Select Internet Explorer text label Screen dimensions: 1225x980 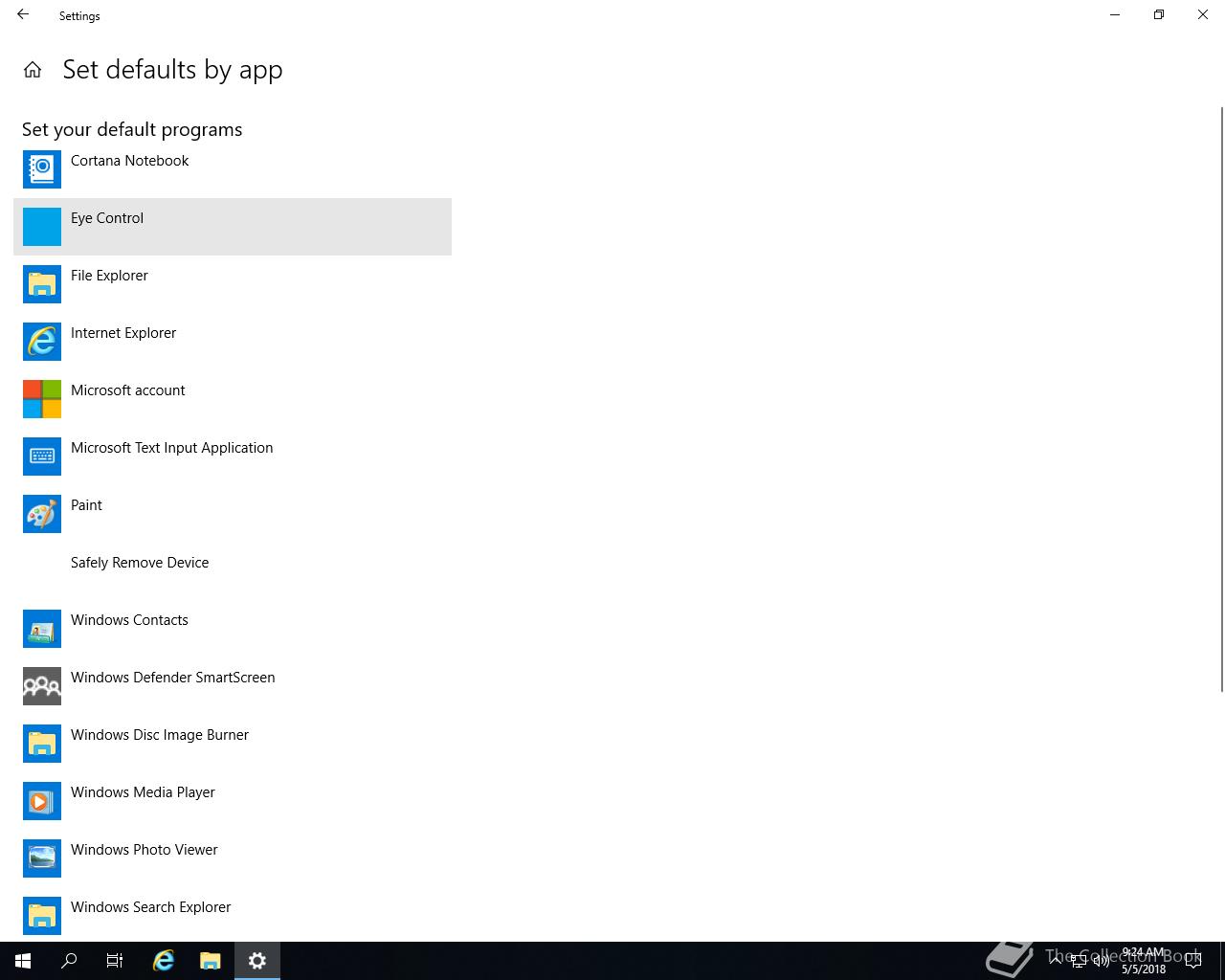(123, 333)
